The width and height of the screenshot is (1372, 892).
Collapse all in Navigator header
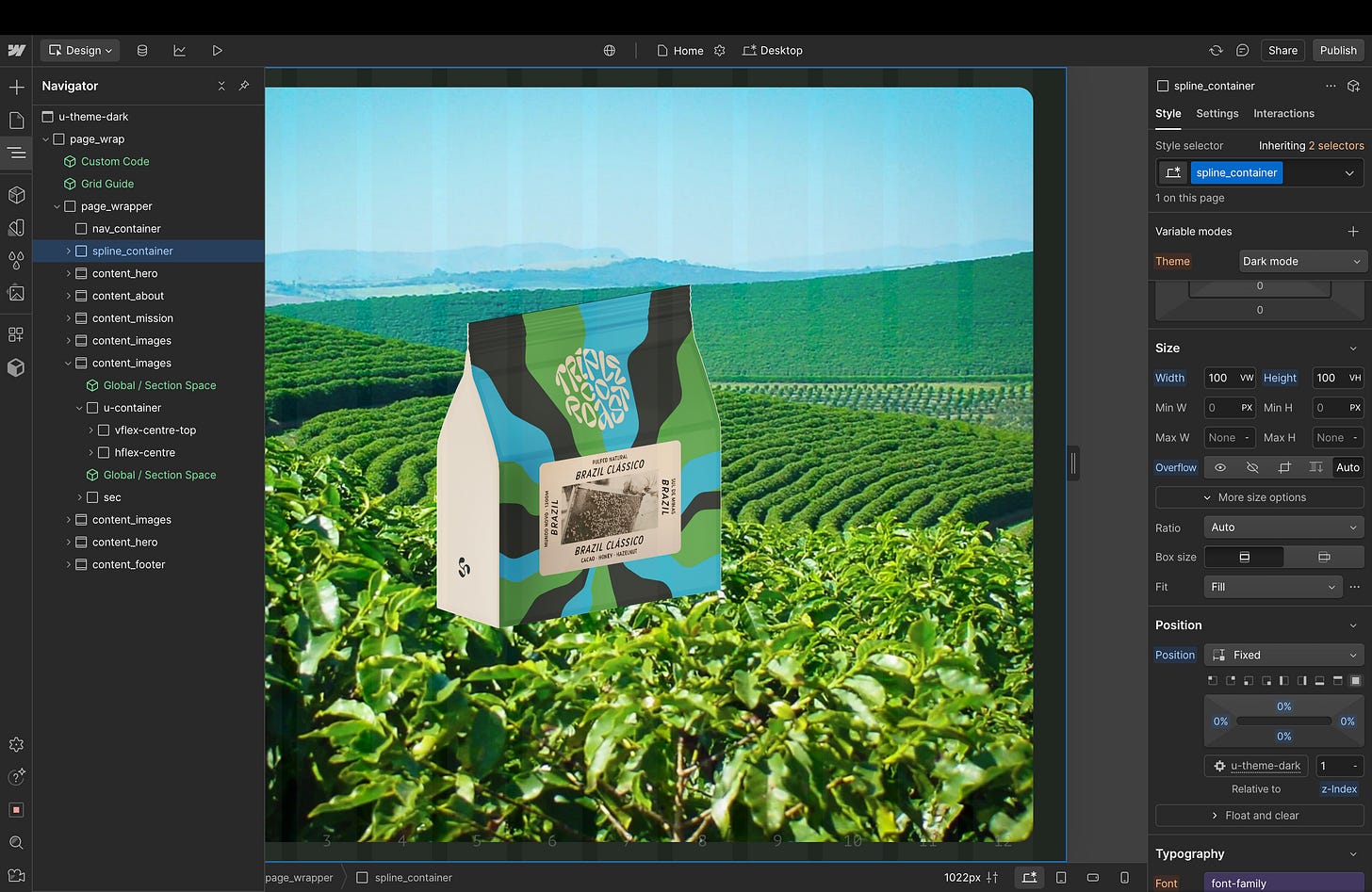click(x=221, y=86)
